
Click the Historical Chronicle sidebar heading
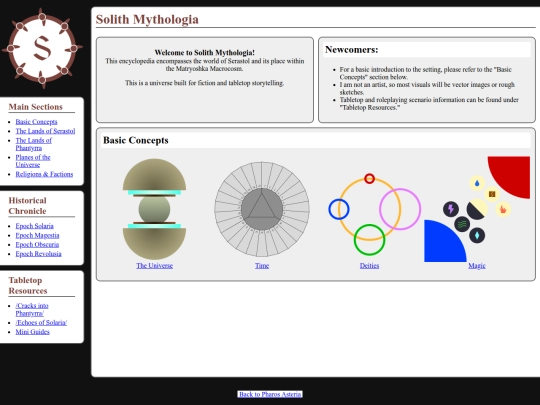pyautogui.click(x=28, y=206)
